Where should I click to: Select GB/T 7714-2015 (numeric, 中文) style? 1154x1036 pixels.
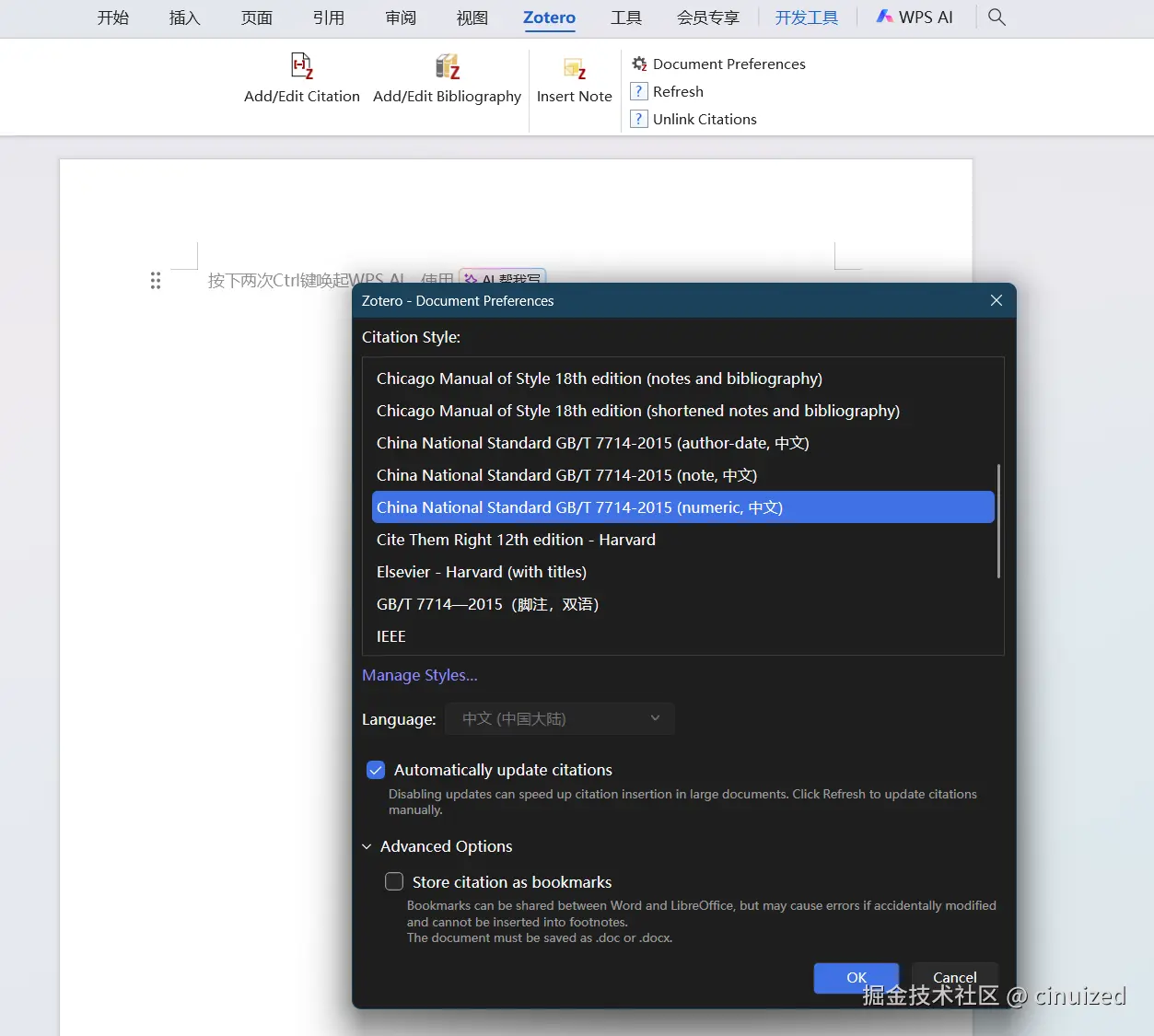[682, 507]
